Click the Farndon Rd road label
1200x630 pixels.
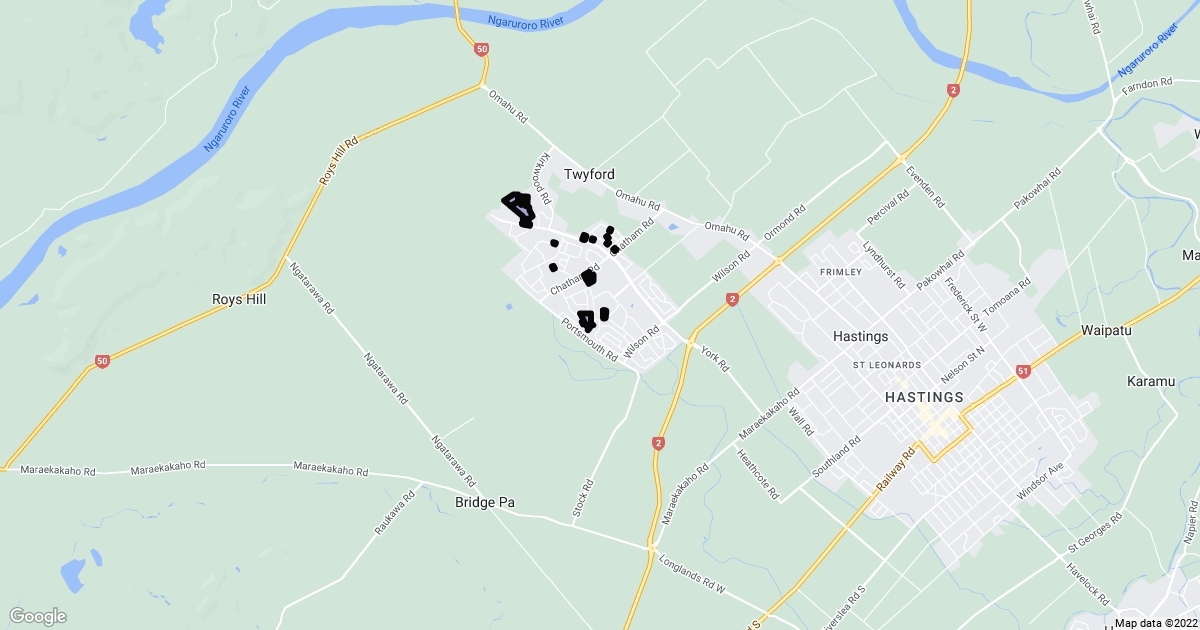click(x=1146, y=84)
